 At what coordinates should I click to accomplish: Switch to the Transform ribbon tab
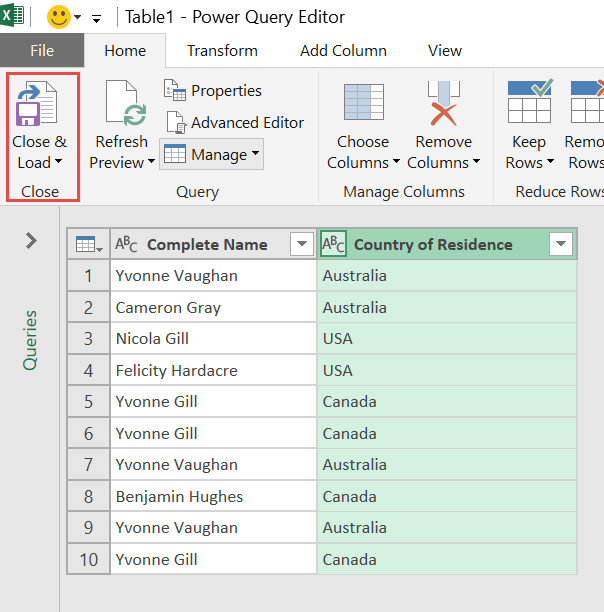click(222, 51)
